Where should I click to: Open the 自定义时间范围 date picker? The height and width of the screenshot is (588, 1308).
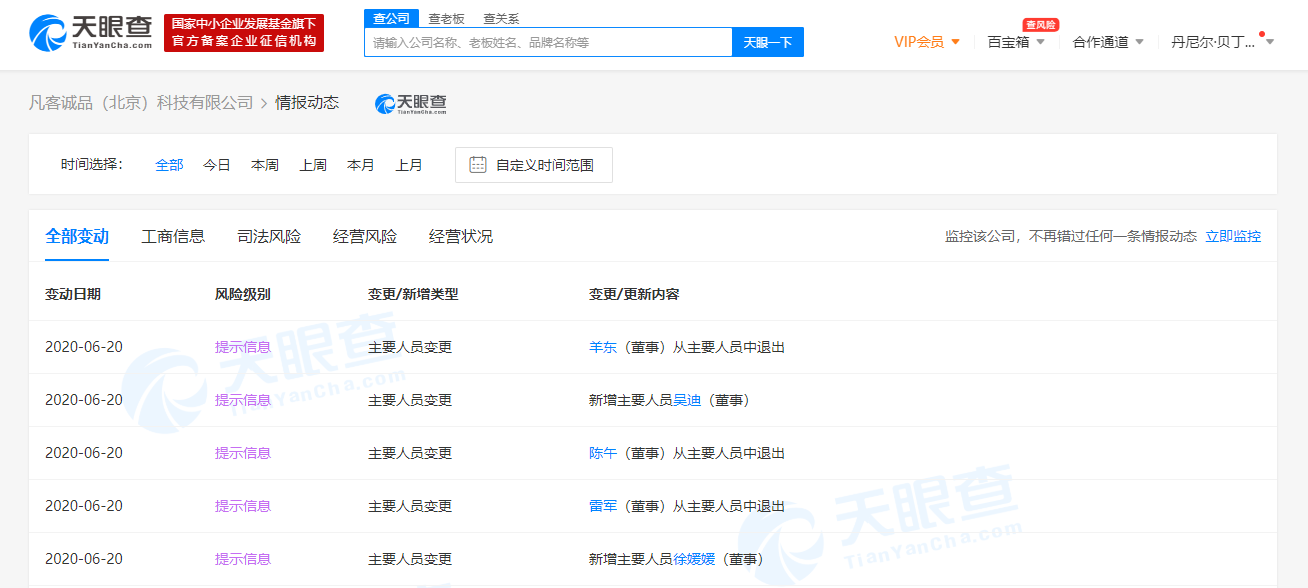(x=534, y=165)
